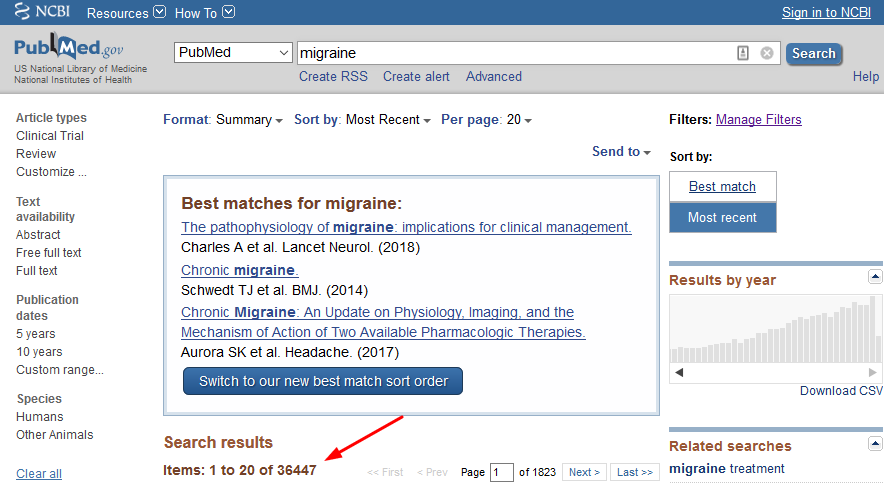Collapse the Results by year panel
Image resolution: width=884 pixels, height=488 pixels.
875,277
